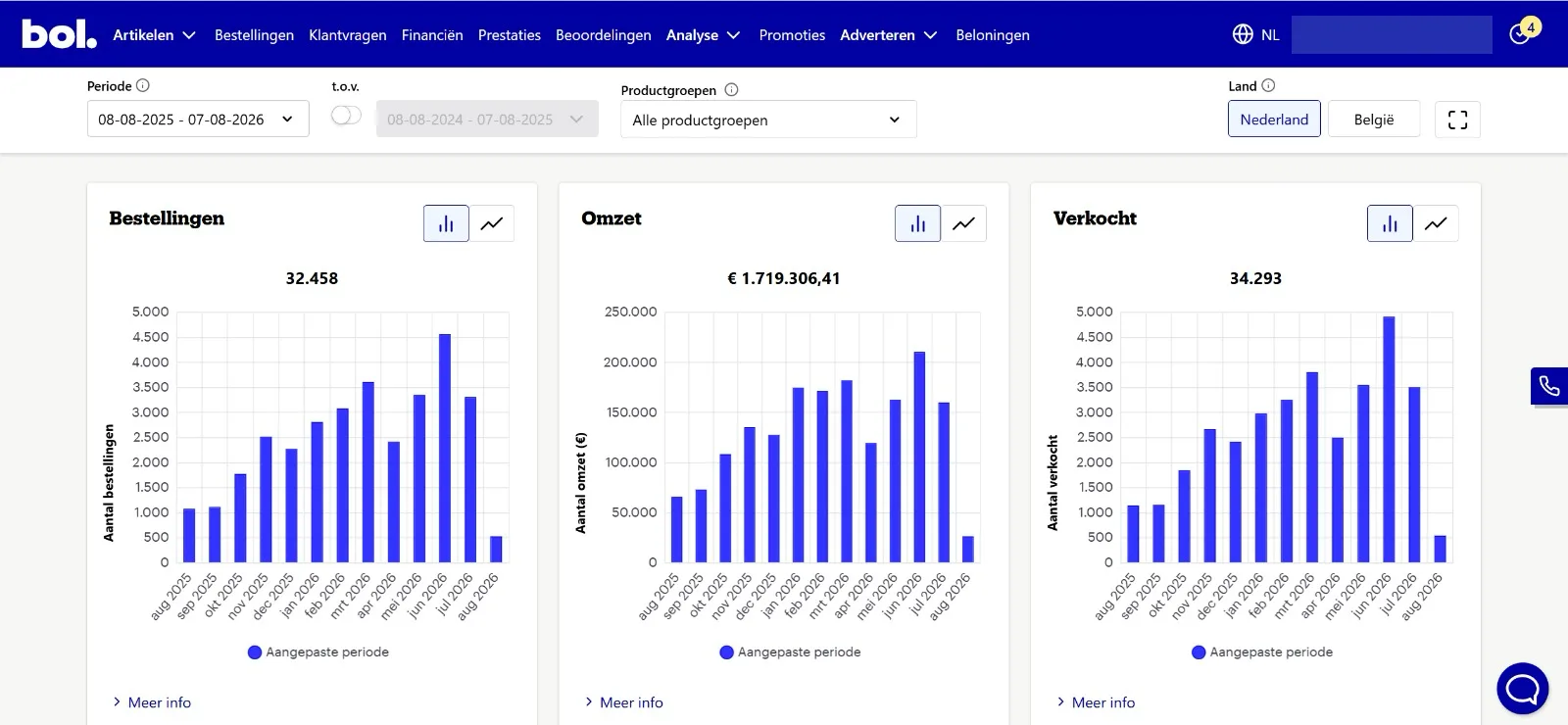Open Beloningen in navigation

click(993, 34)
